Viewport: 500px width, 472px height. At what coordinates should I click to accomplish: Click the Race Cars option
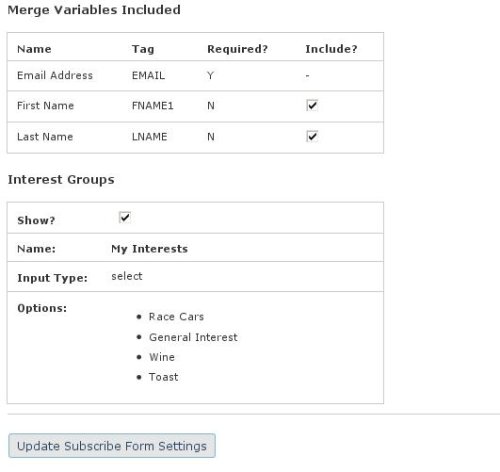pyautogui.click(x=176, y=317)
